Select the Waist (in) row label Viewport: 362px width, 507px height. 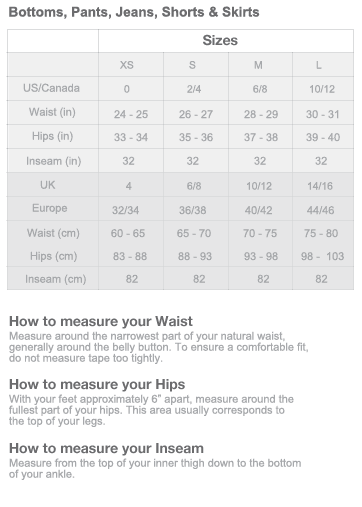pyautogui.click(x=52, y=112)
